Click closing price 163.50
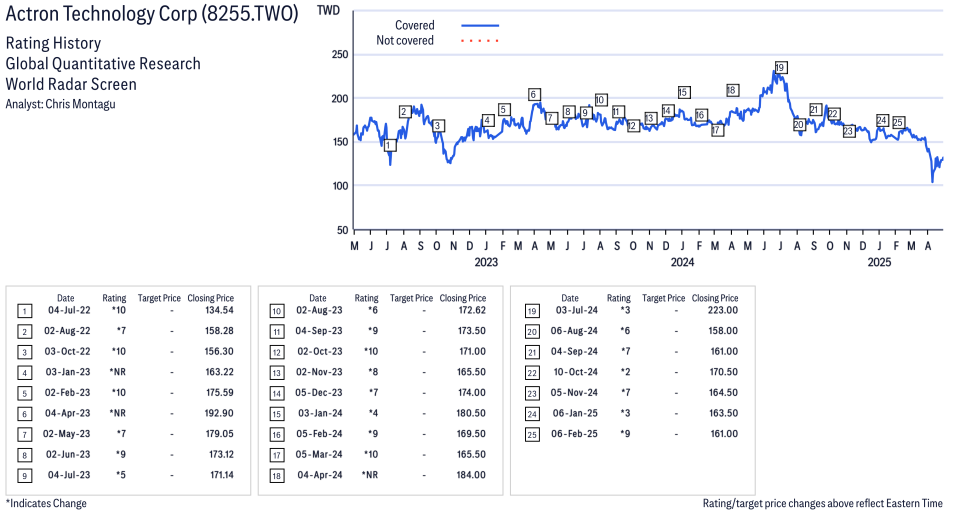Viewport: 954px width, 510px height. tap(723, 413)
